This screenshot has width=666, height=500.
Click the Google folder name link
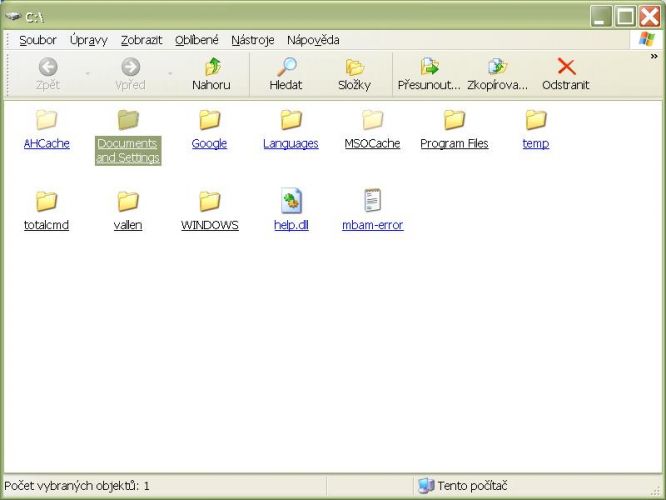tap(209, 144)
